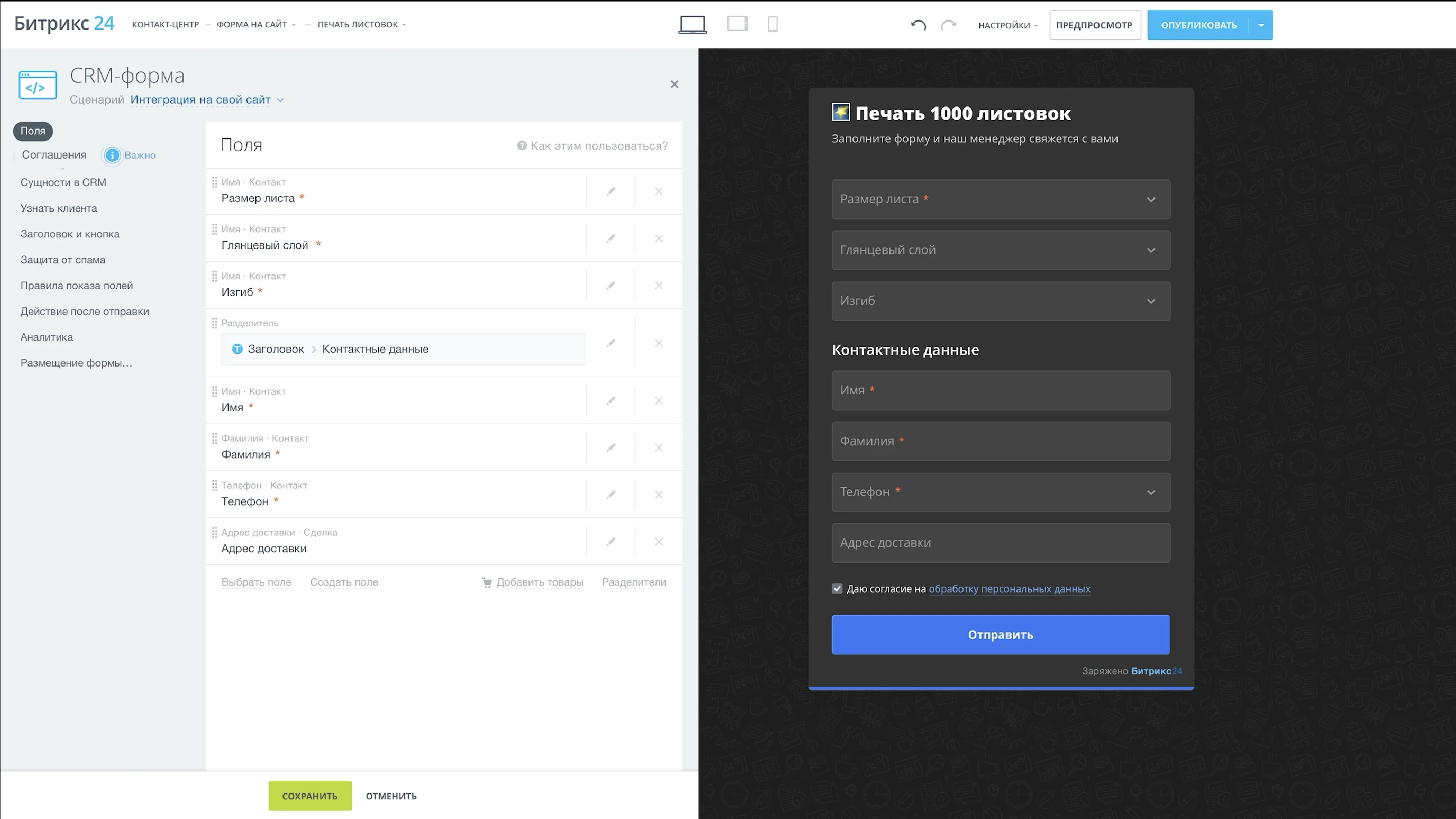Open the Глянцевый слой dropdown in preview
This screenshot has width=1456, height=819.
point(1000,250)
